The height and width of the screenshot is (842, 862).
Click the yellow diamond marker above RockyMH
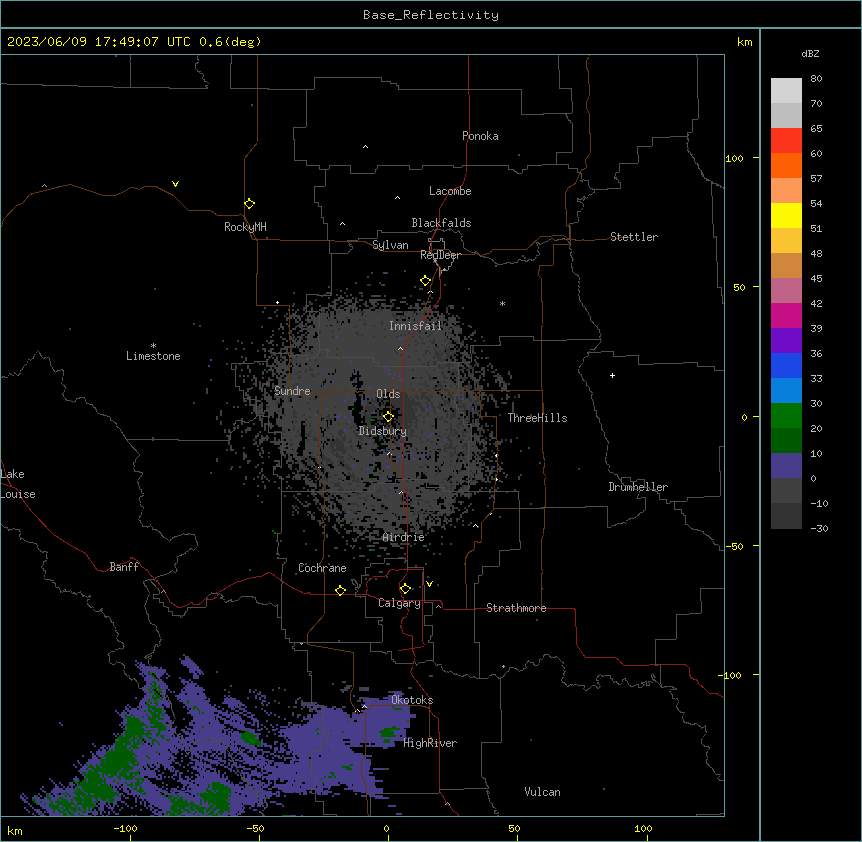(249, 204)
